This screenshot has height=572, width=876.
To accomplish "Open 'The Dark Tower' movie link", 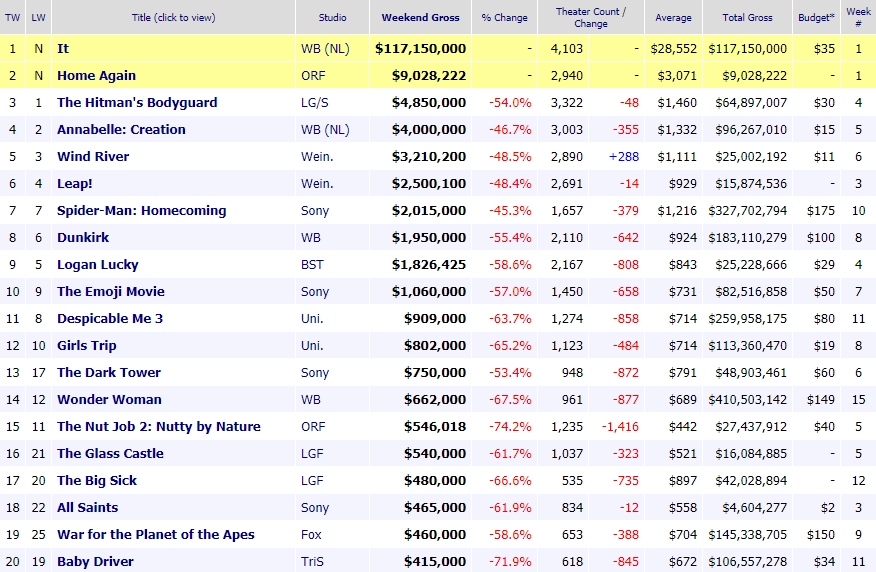I will point(108,373).
